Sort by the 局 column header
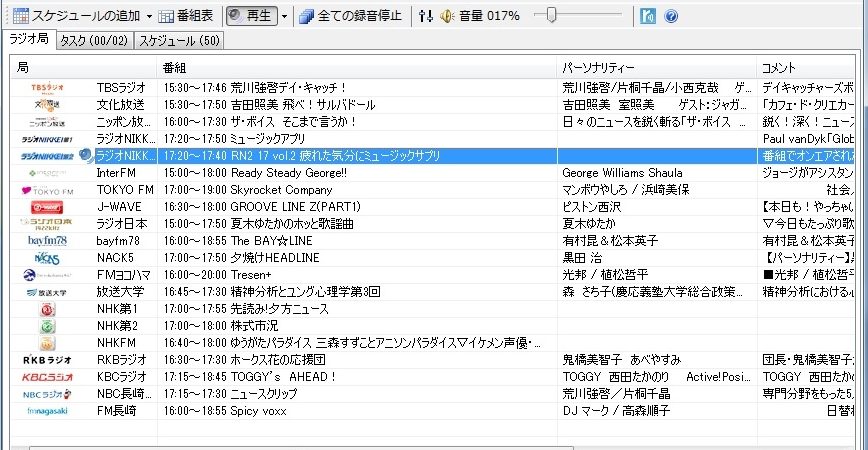 [83, 68]
